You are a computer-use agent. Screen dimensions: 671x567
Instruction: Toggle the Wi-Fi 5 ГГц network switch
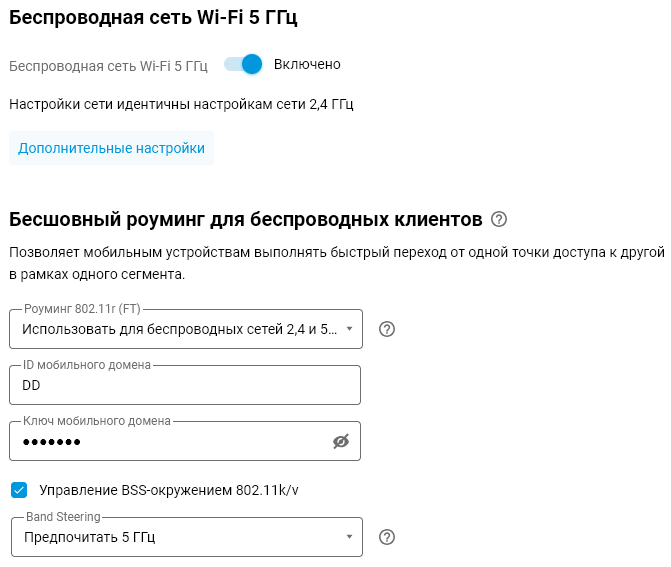click(x=243, y=64)
